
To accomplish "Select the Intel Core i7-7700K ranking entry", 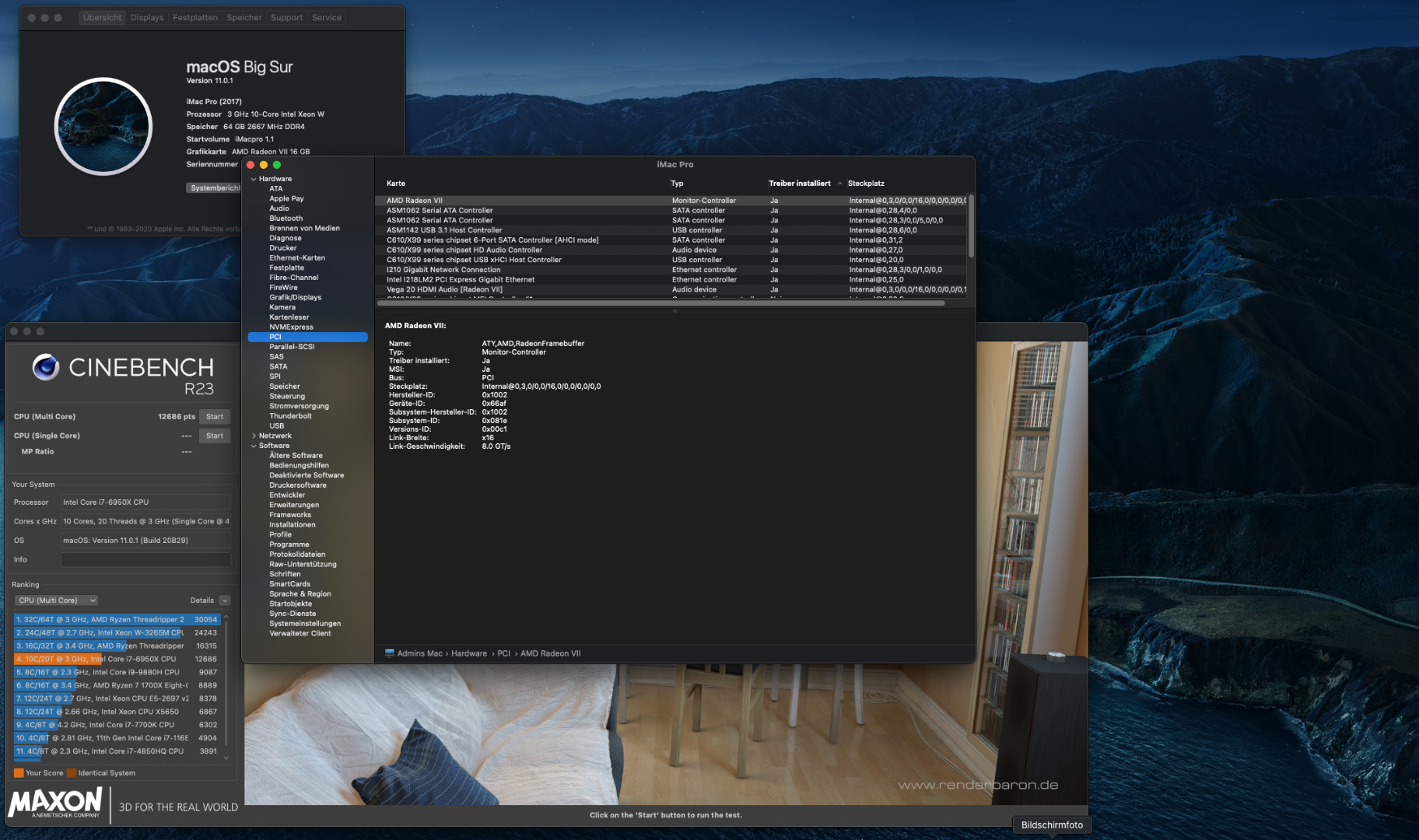I will coord(117,725).
